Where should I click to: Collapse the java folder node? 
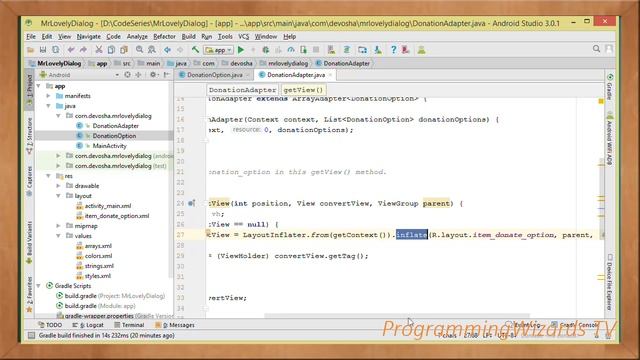tap(49, 106)
